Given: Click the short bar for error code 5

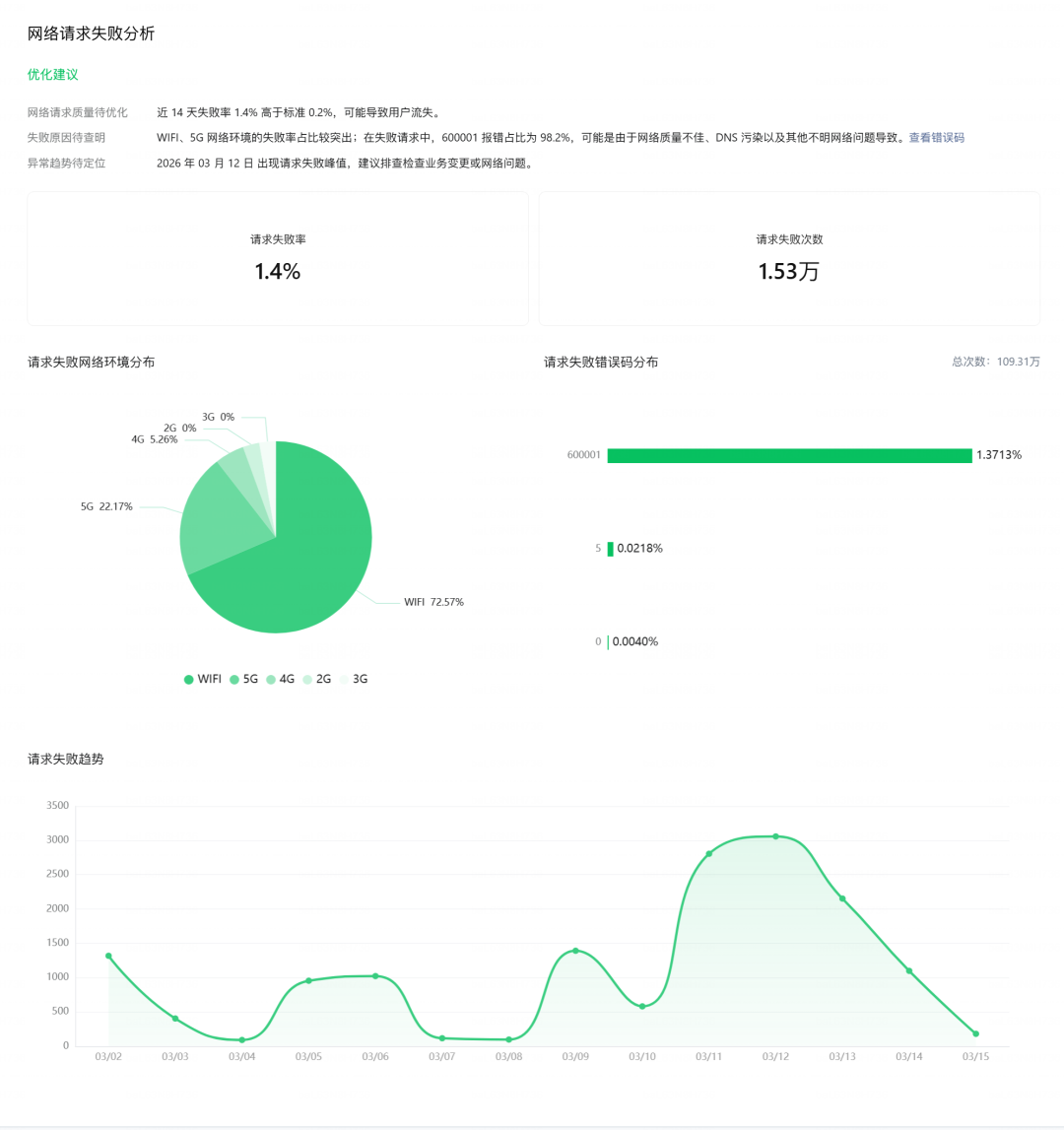Looking at the screenshot, I should (x=611, y=549).
